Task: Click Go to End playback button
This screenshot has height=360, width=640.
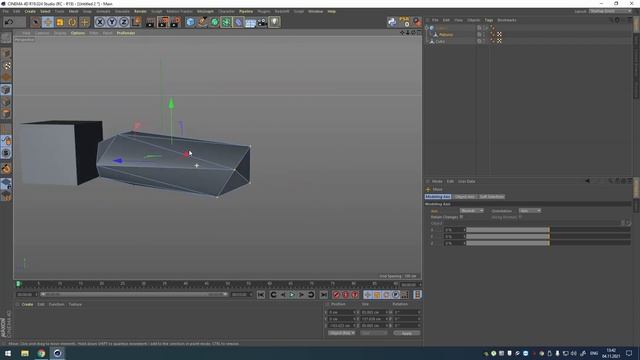Action: click(x=323, y=295)
